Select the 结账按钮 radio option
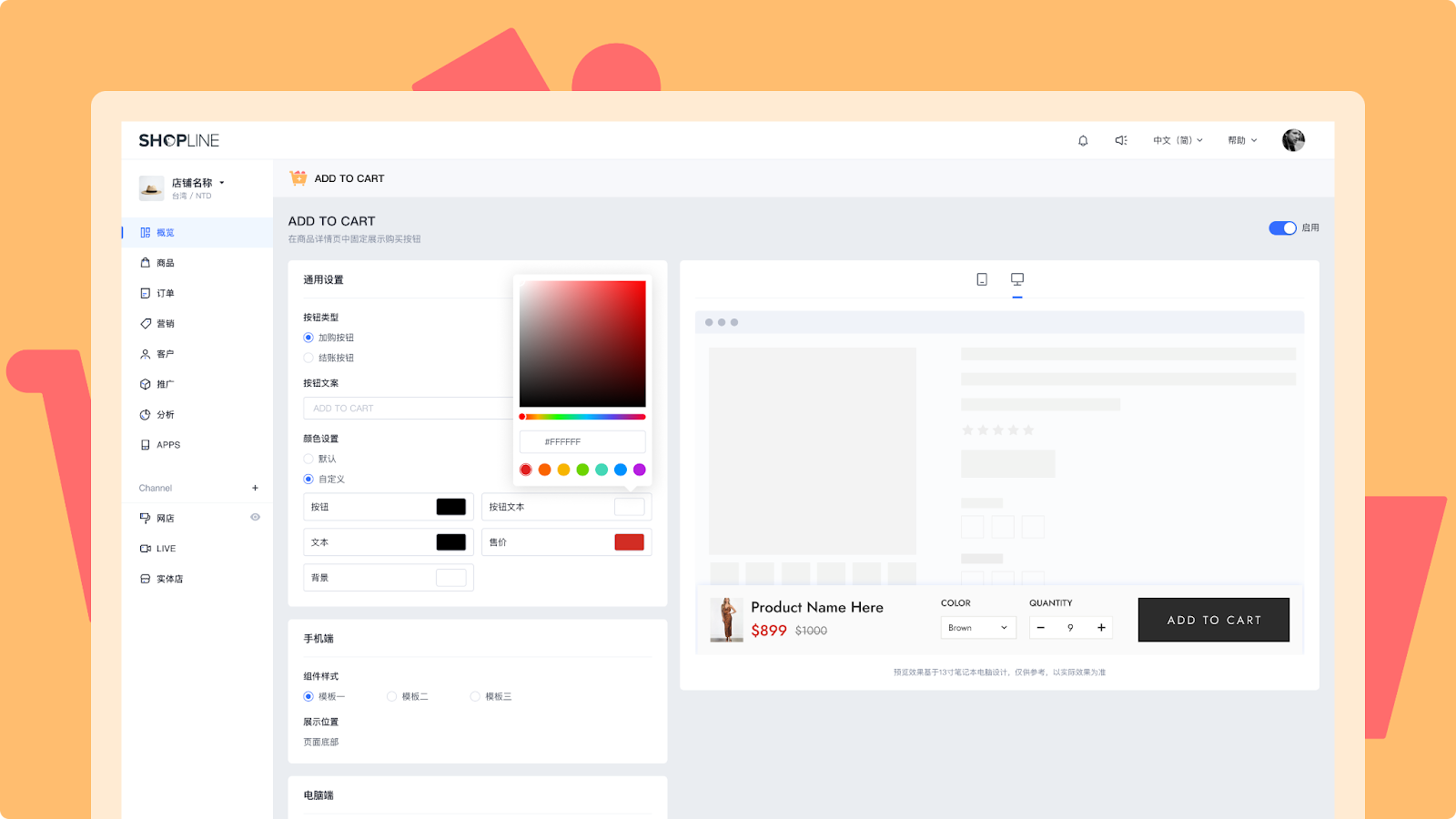The width and height of the screenshot is (1456, 819). pyautogui.click(x=308, y=359)
